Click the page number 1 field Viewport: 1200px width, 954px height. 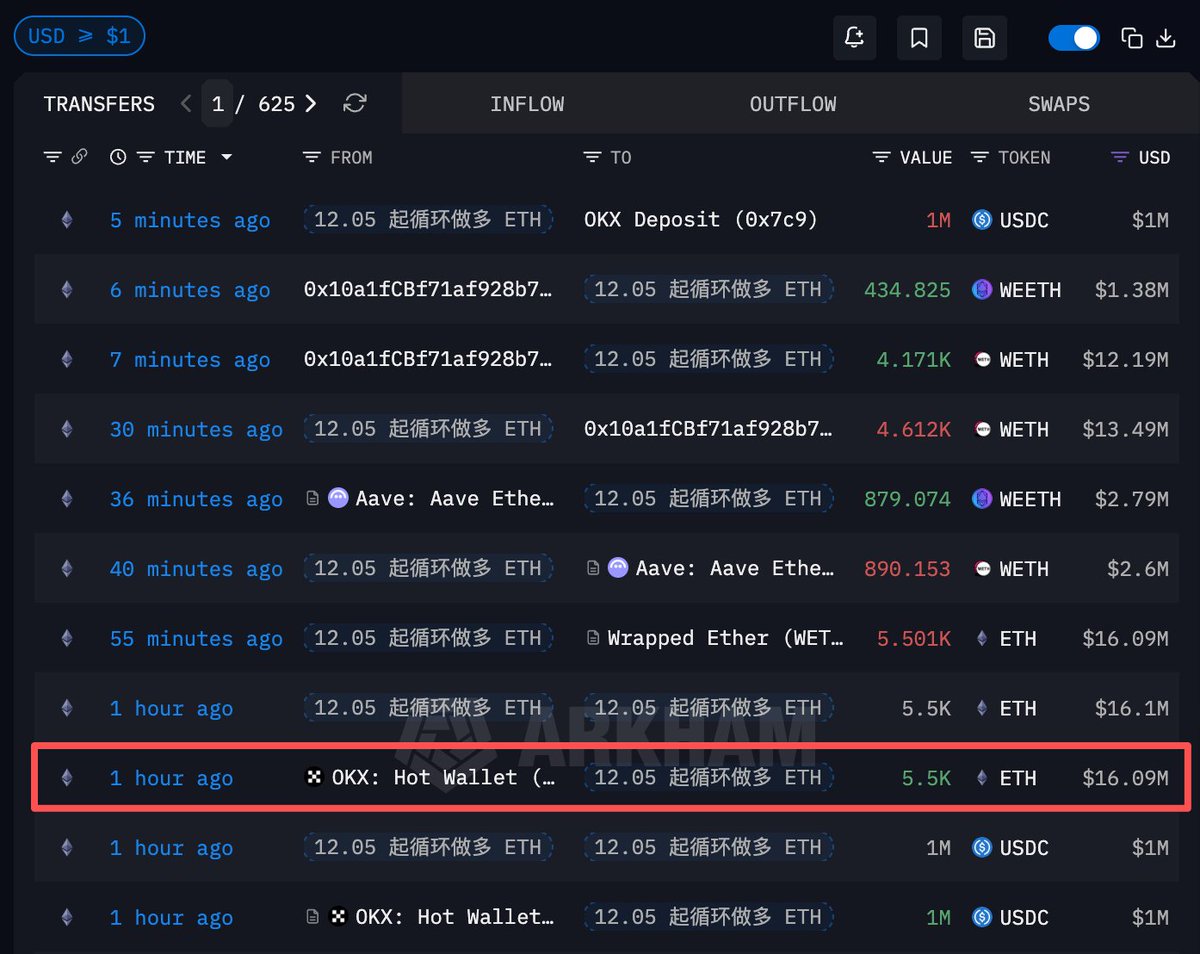pyautogui.click(x=217, y=104)
